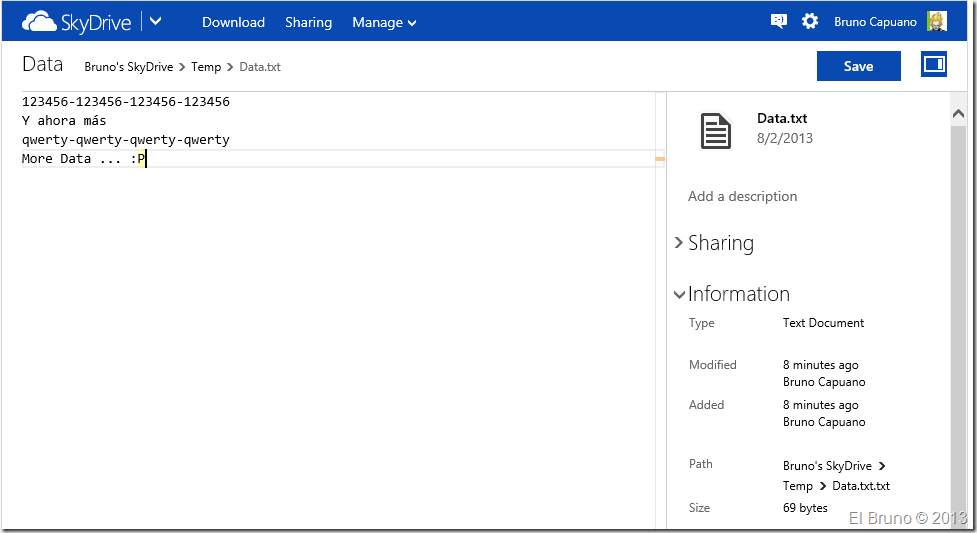Viewport: 977px width, 533px height.
Task: Toggle the details pane icon
Action: point(934,65)
